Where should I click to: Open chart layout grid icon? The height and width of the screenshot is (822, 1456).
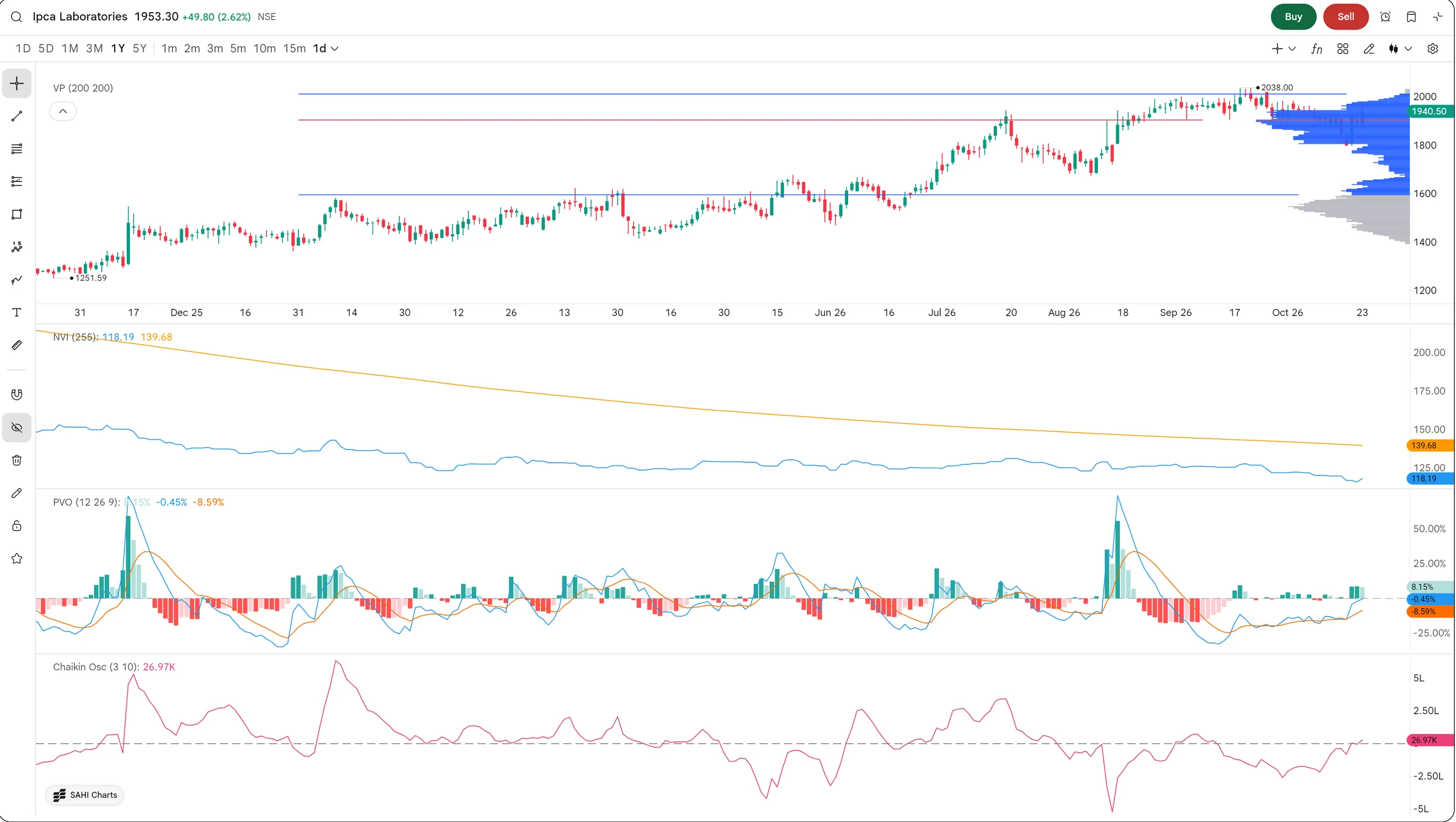point(1343,49)
